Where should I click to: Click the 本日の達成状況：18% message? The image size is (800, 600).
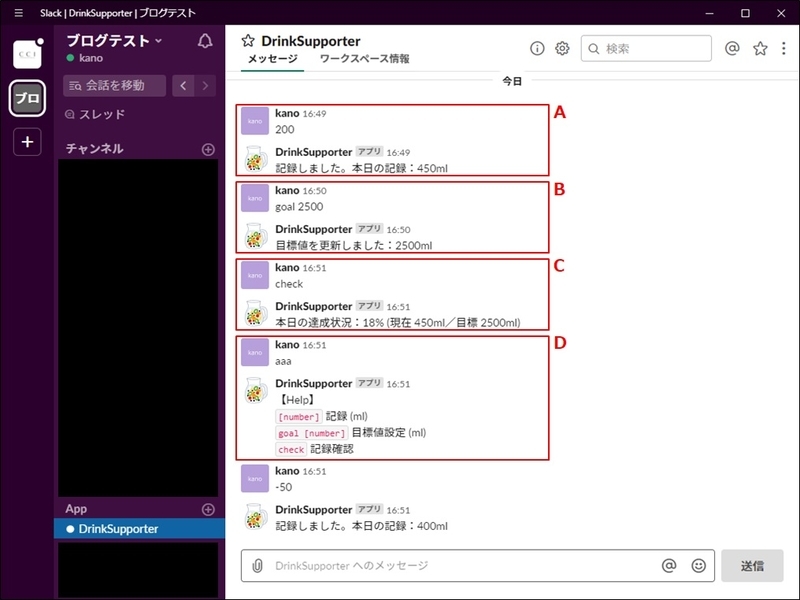click(x=398, y=322)
